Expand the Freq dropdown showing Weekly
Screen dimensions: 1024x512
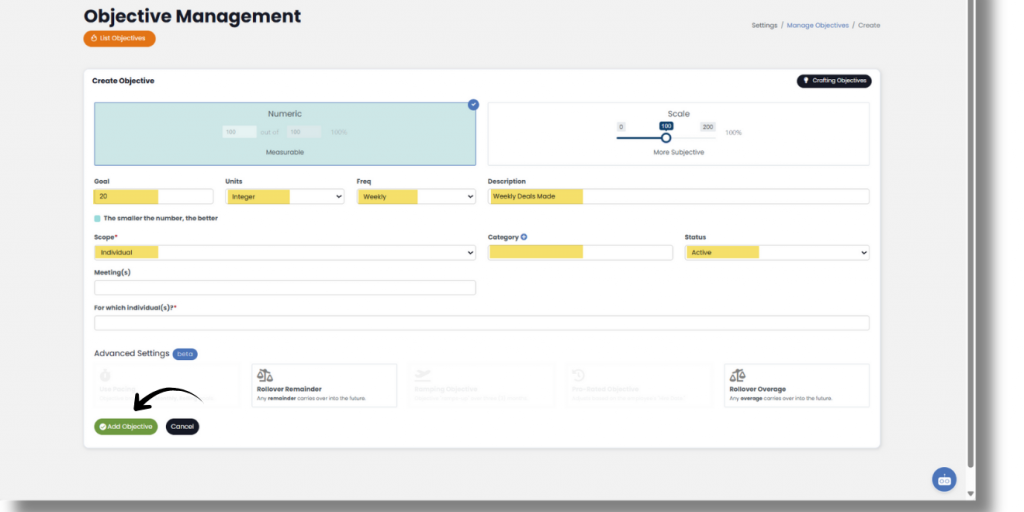pyautogui.click(x=415, y=197)
